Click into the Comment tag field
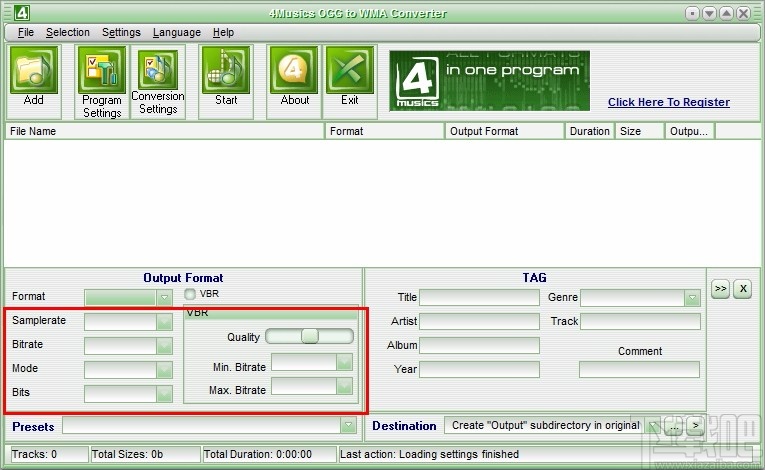The height and width of the screenshot is (470, 765). [639, 369]
